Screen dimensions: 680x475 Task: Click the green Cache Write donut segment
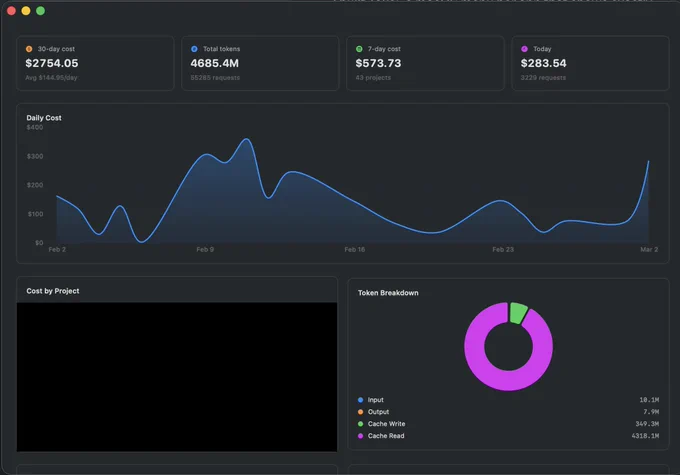point(518,313)
